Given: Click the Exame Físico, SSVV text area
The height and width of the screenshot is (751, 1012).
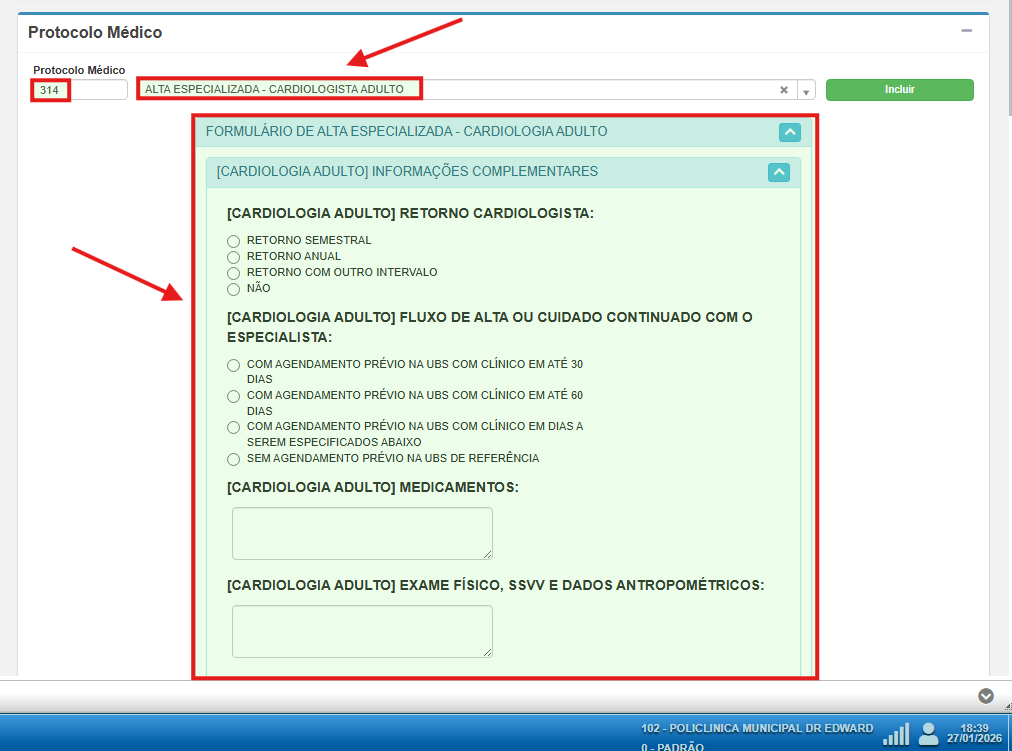Looking at the screenshot, I should click(362, 631).
